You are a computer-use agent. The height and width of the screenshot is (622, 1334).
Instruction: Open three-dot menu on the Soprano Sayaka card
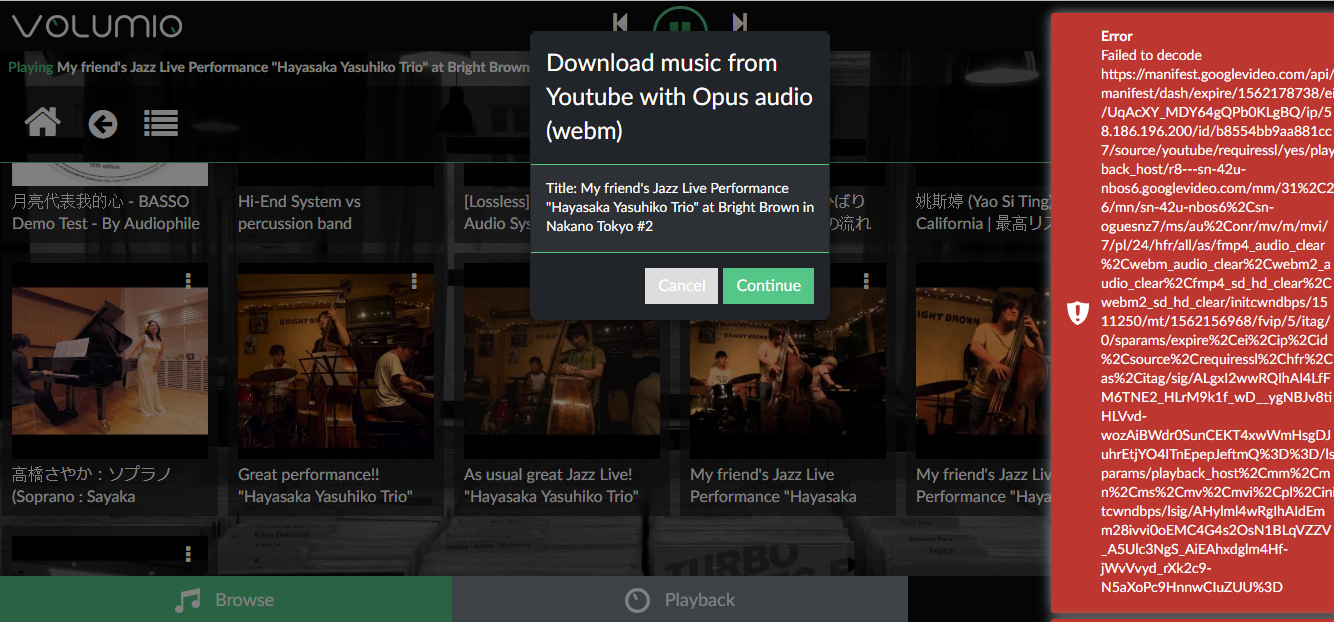point(188,280)
